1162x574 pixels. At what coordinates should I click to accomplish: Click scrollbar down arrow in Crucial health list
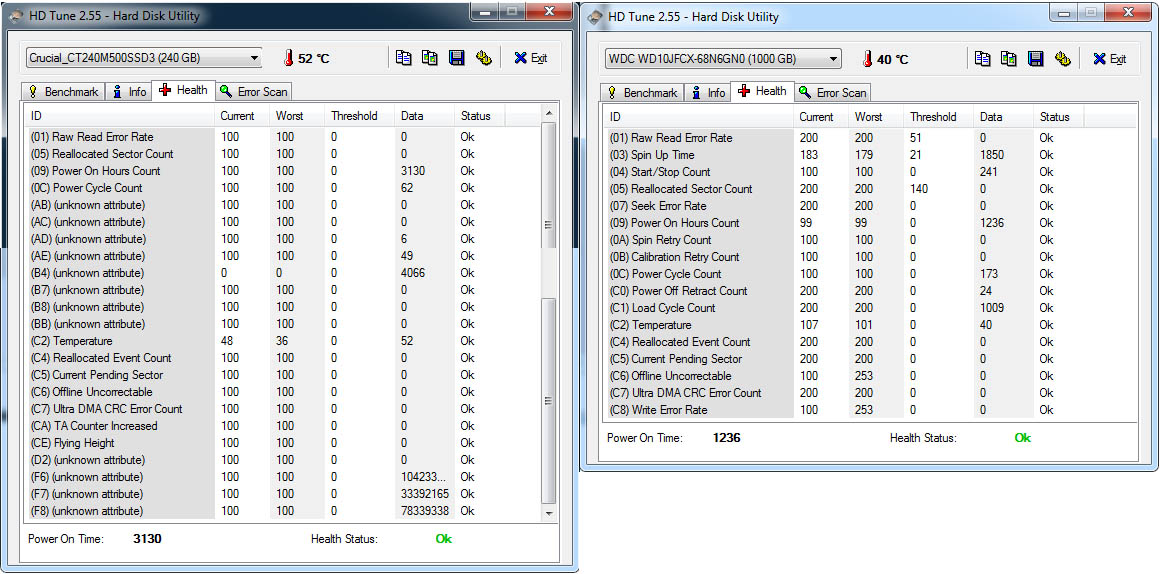(x=548, y=512)
